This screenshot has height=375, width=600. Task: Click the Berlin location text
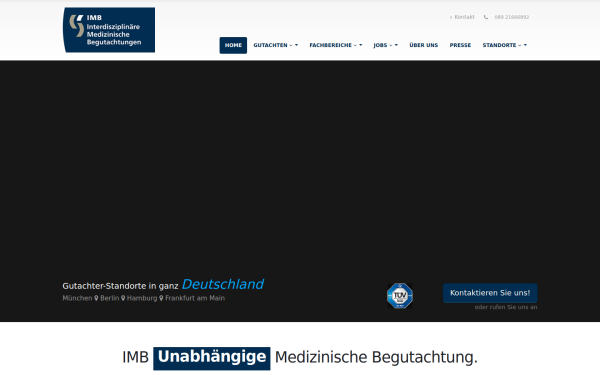click(x=109, y=298)
